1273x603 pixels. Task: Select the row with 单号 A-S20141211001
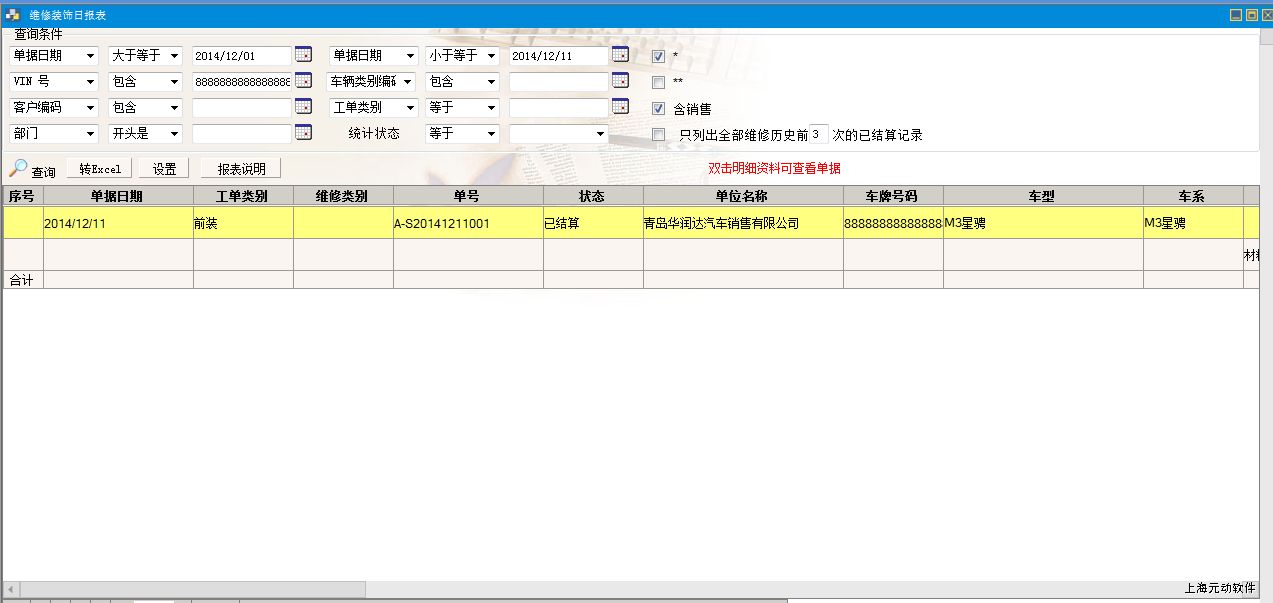click(467, 224)
